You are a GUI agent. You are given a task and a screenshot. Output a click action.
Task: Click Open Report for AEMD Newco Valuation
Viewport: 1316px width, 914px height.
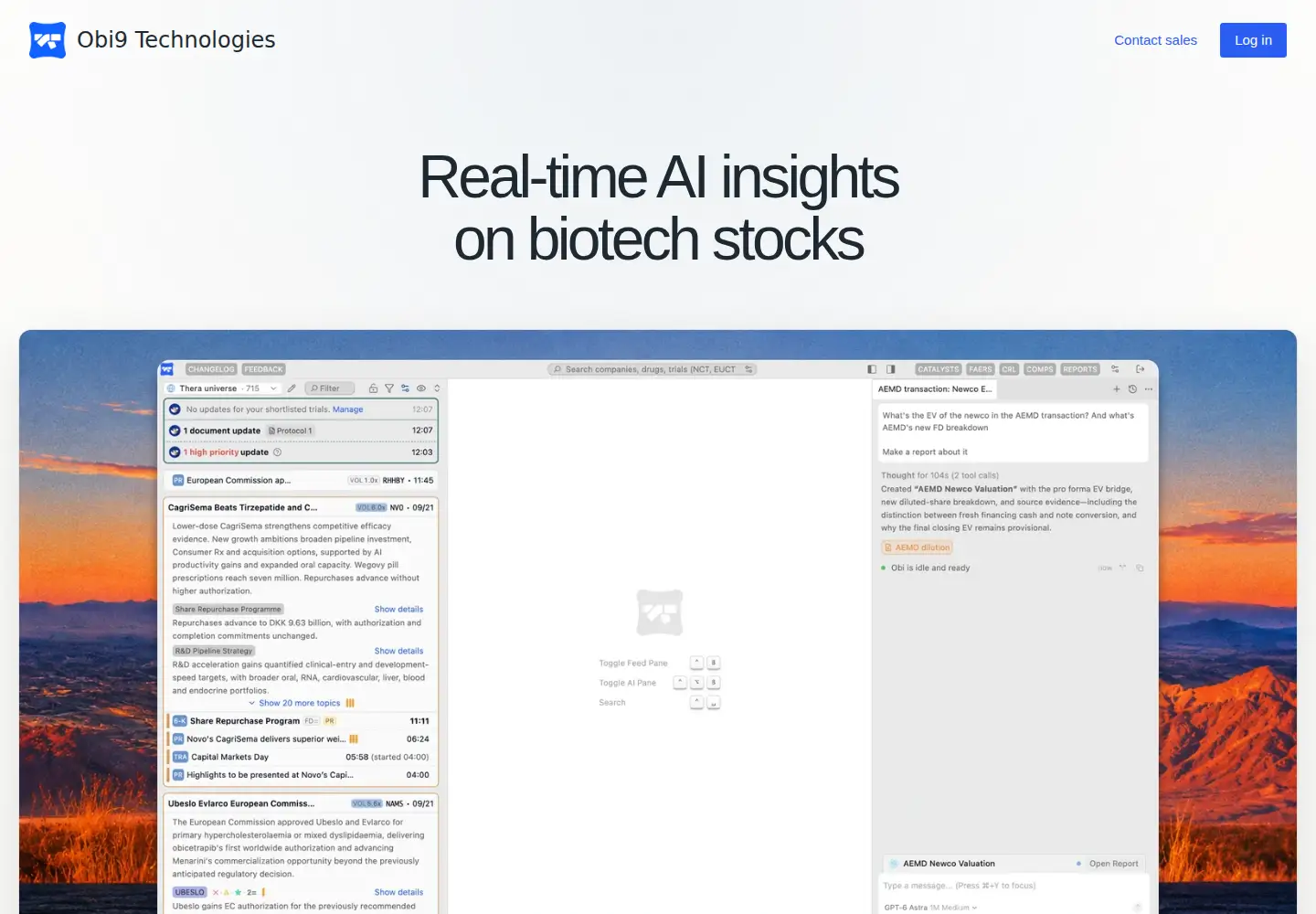pyautogui.click(x=1113, y=864)
